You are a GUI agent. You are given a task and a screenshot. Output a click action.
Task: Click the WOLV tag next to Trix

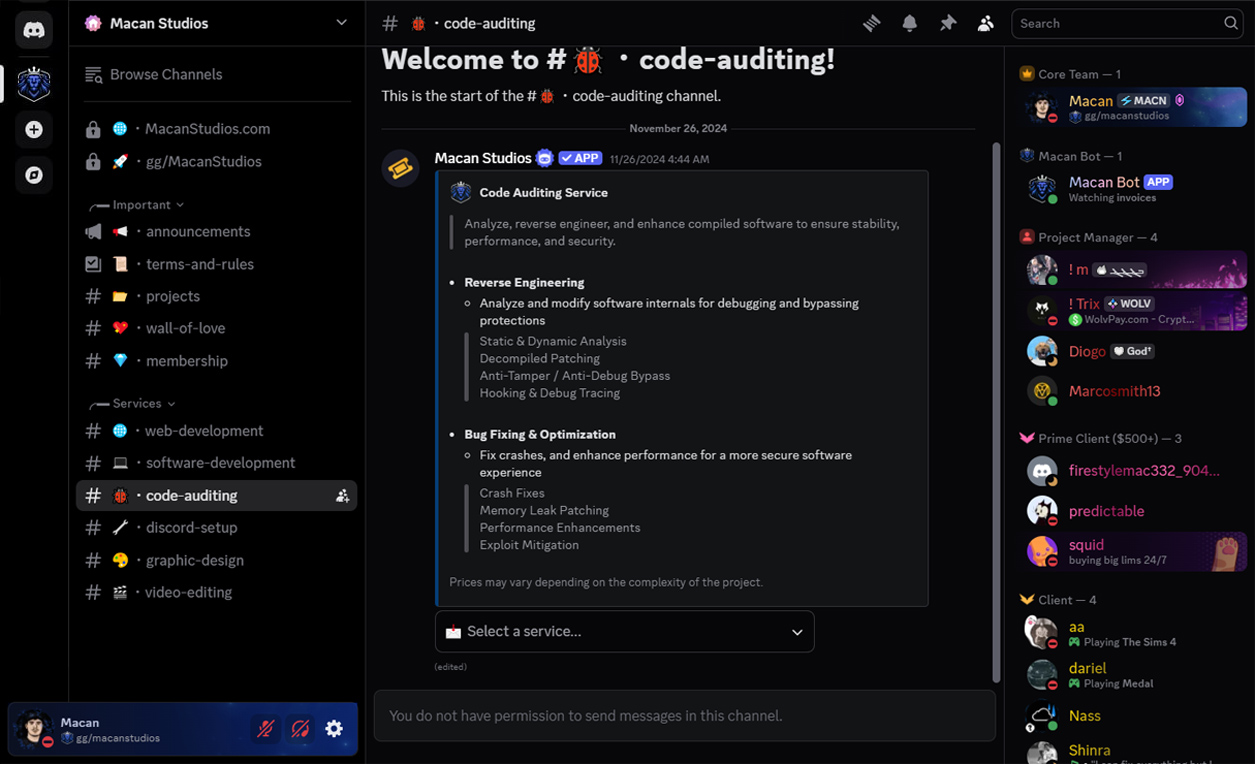click(x=1130, y=304)
